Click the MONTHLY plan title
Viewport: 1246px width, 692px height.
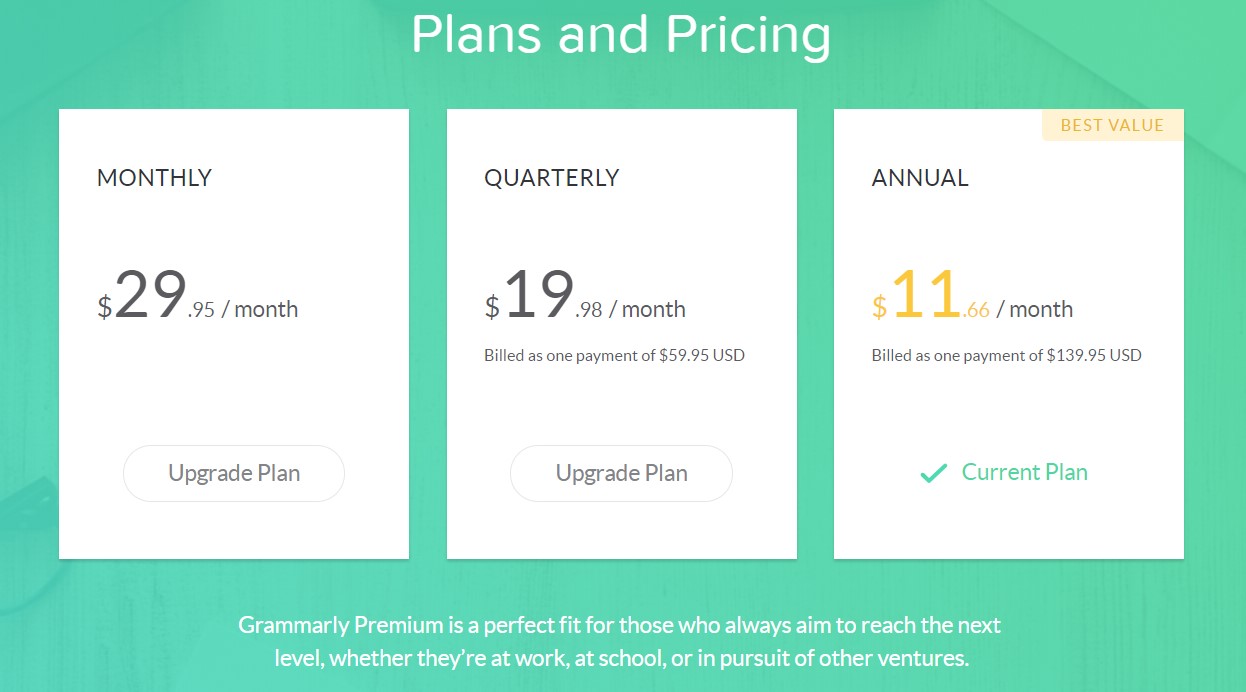tap(154, 178)
